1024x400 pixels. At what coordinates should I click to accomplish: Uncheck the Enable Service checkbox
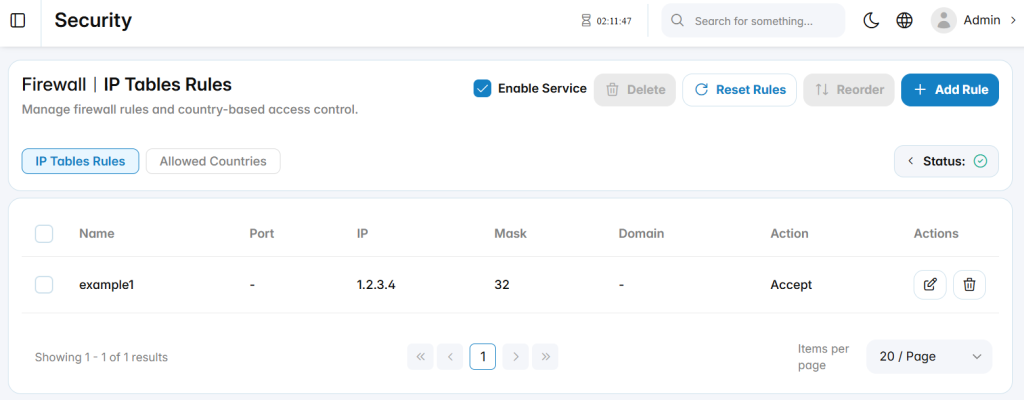point(483,89)
